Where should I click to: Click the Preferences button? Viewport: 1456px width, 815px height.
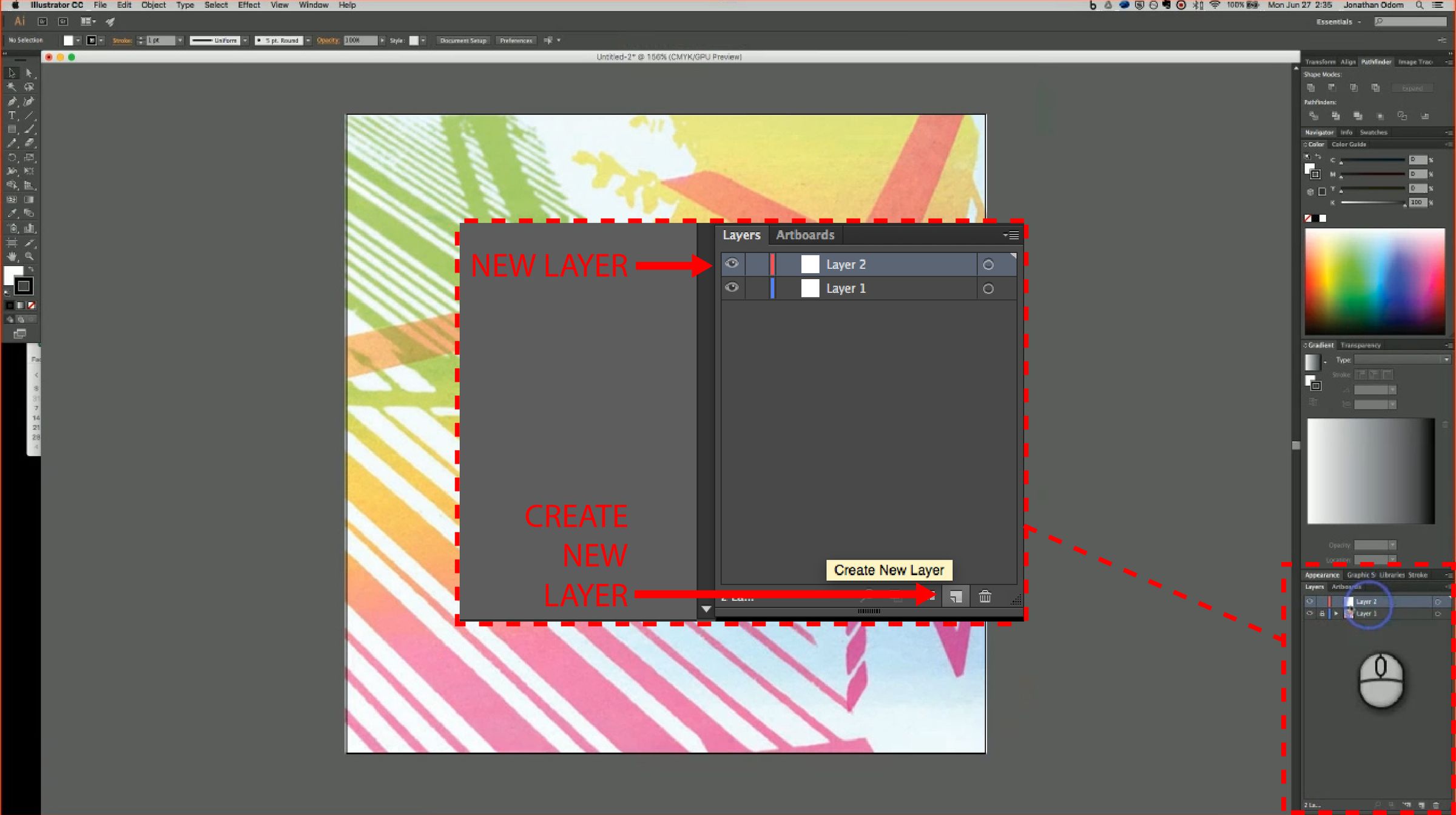[516, 41]
